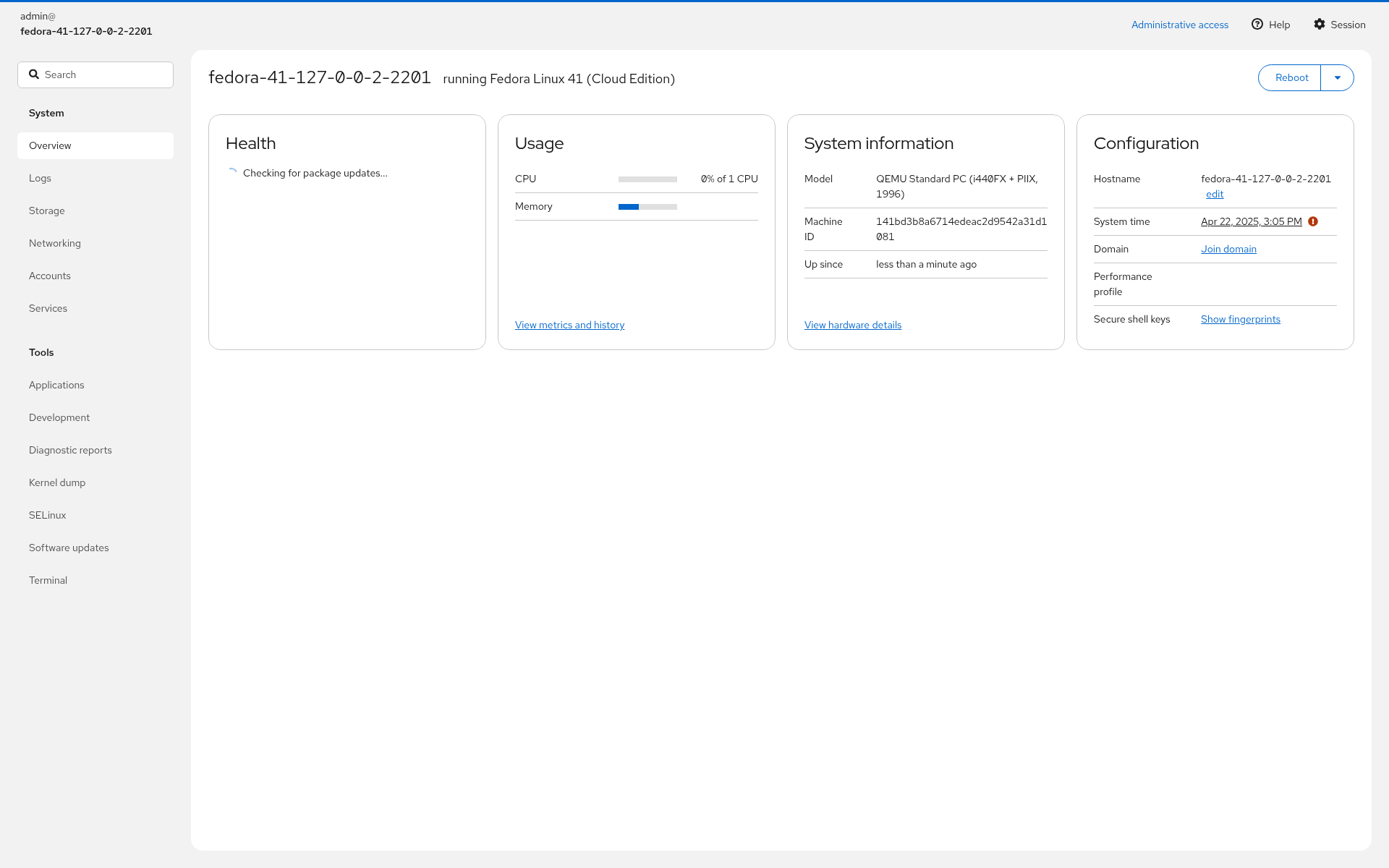Click View hardware details link

853,325
